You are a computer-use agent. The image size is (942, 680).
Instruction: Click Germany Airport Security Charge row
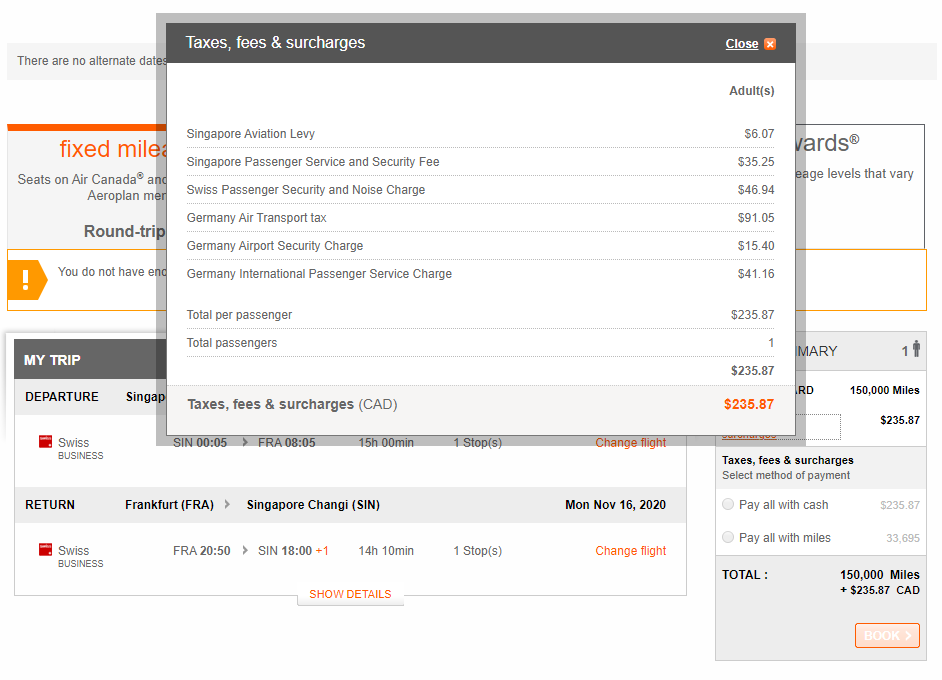480,246
